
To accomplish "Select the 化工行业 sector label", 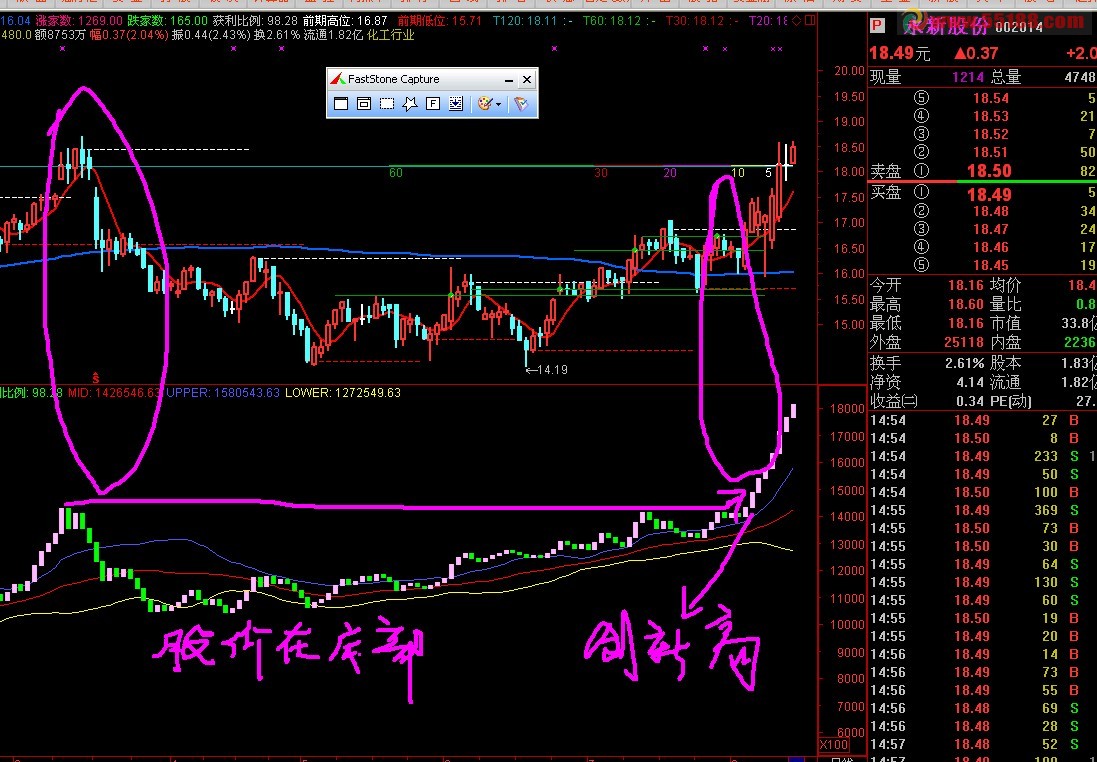I will 390,34.
